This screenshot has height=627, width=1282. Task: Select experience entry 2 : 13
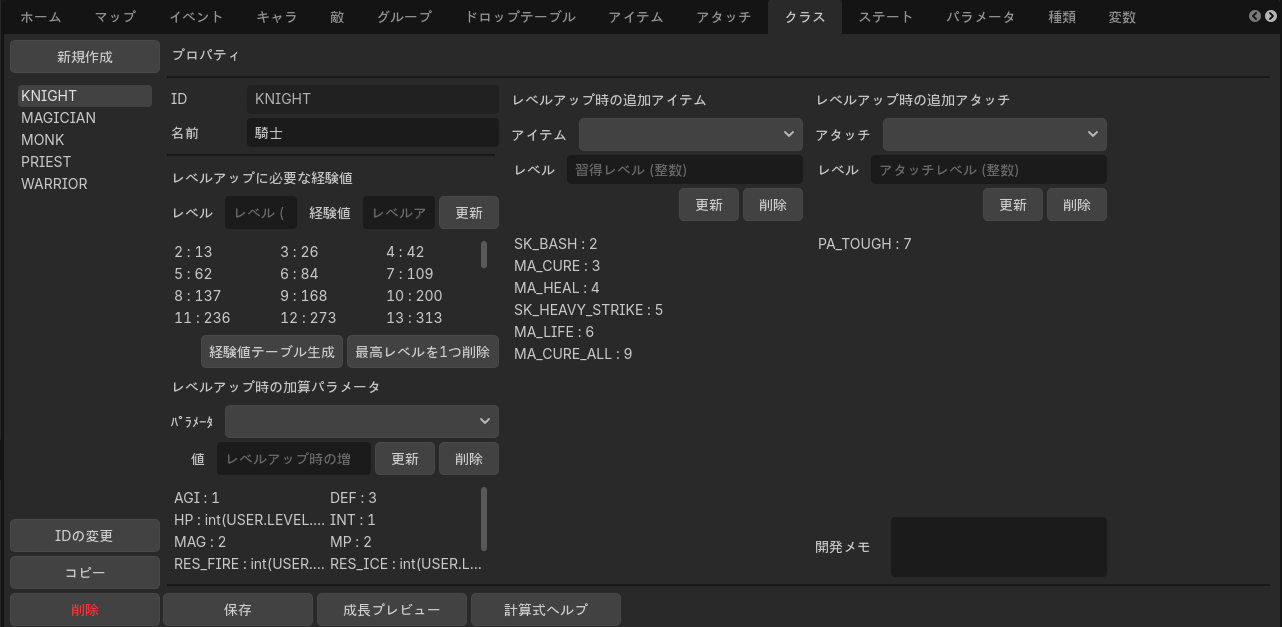193,252
